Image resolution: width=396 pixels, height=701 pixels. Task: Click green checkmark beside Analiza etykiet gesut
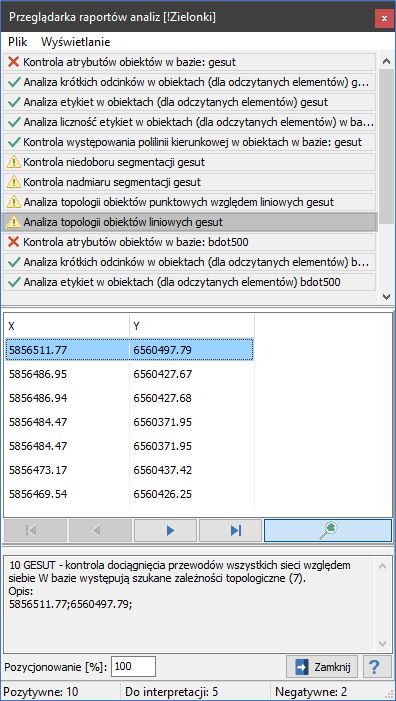coord(14,102)
